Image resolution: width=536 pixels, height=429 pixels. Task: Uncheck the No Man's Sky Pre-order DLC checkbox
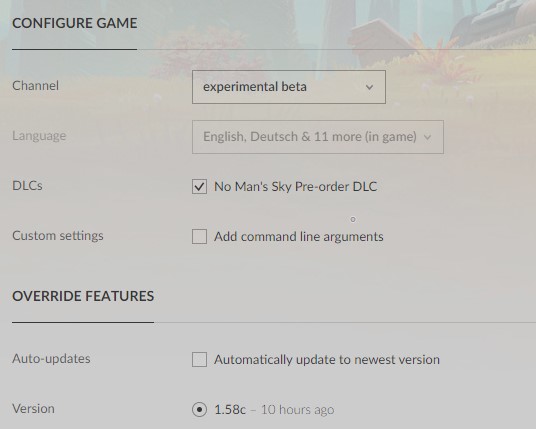pos(199,187)
